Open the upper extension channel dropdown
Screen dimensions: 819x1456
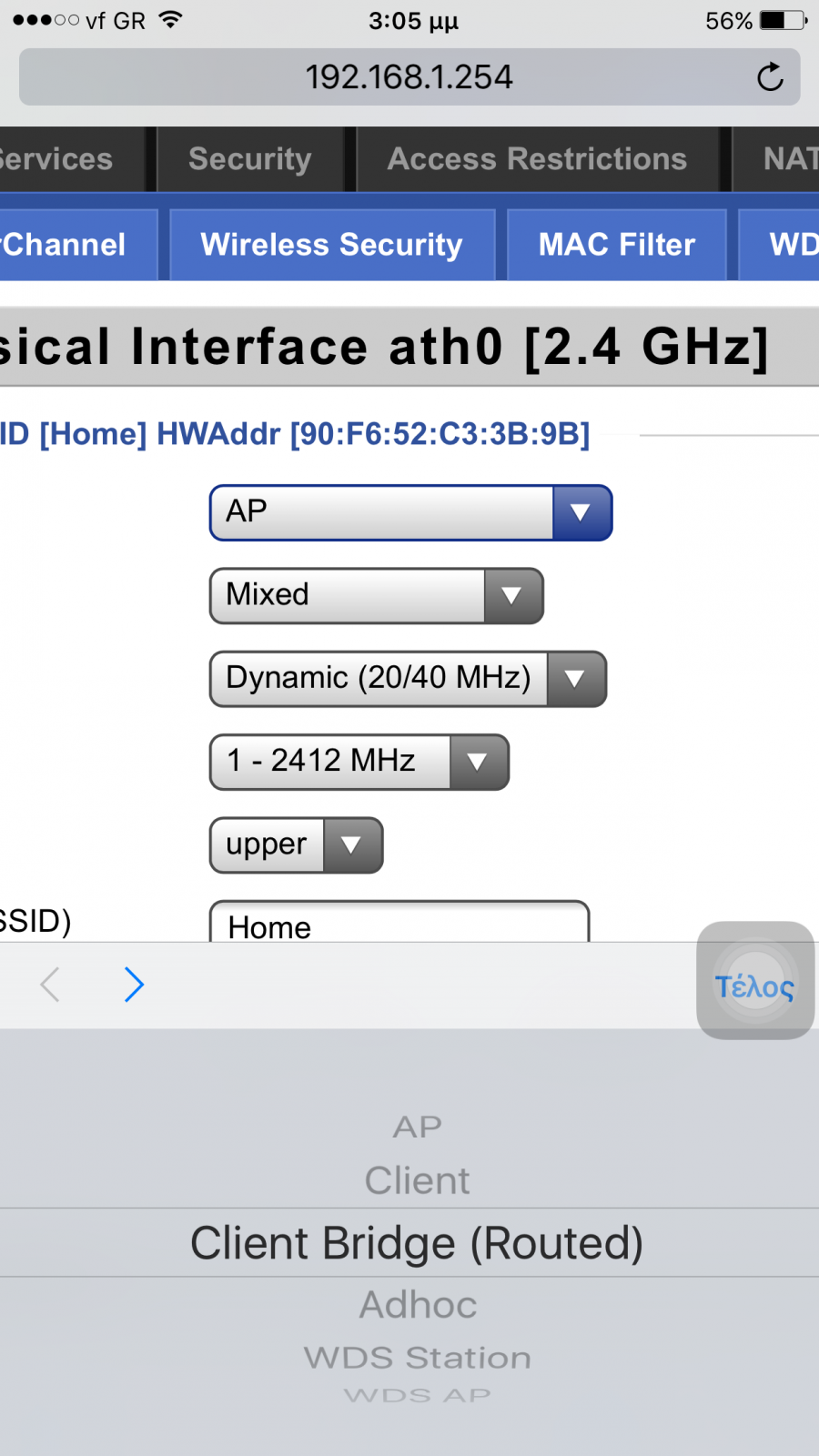[297, 845]
